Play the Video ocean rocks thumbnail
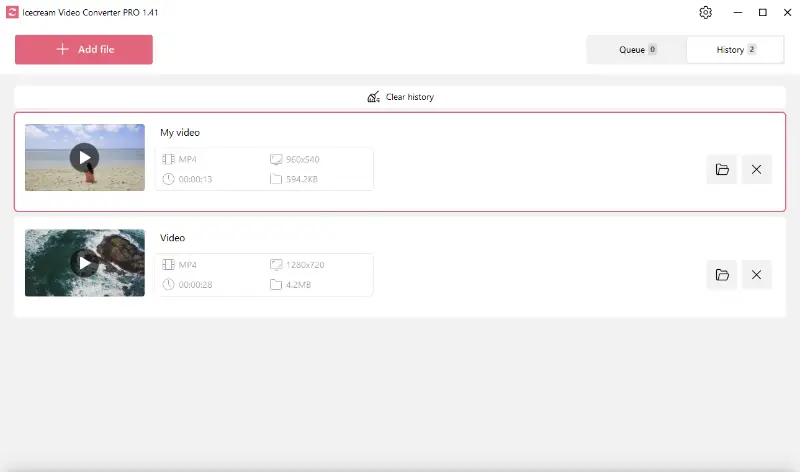This screenshot has height=472, width=800. [x=85, y=263]
